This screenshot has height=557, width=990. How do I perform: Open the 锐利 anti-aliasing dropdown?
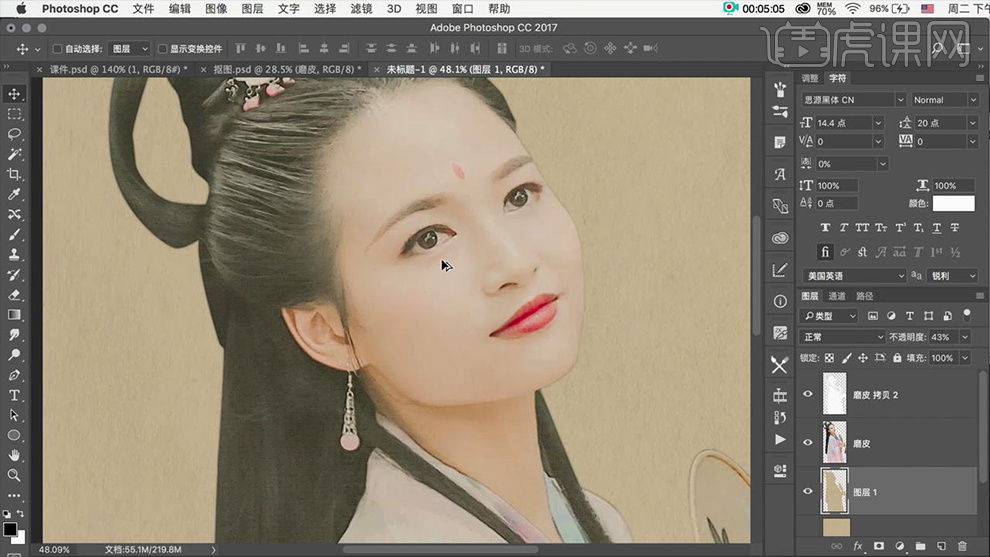click(953, 276)
